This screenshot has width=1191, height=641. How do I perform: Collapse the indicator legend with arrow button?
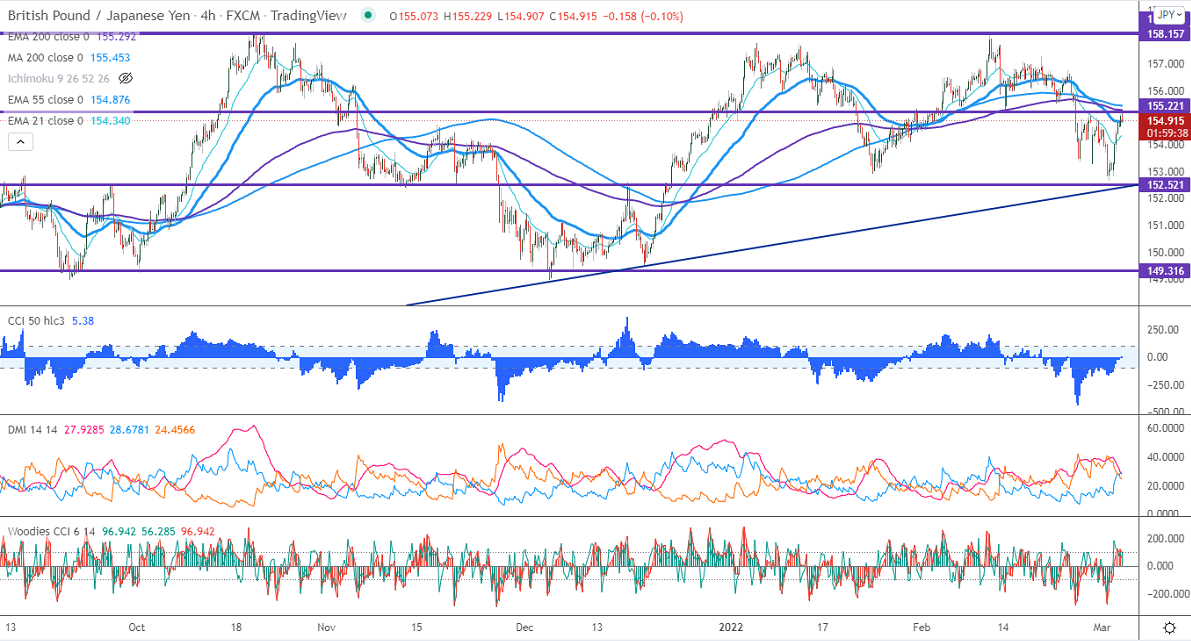21,141
